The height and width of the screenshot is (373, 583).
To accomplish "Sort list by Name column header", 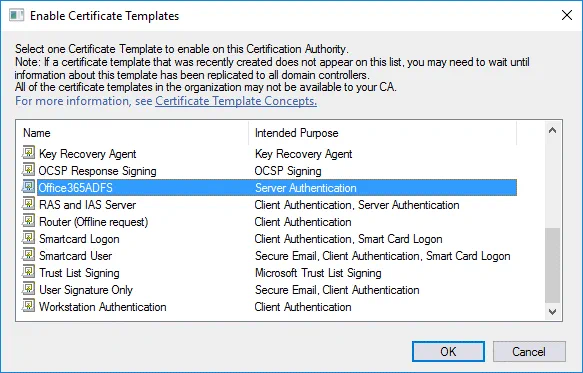I will coord(132,133).
